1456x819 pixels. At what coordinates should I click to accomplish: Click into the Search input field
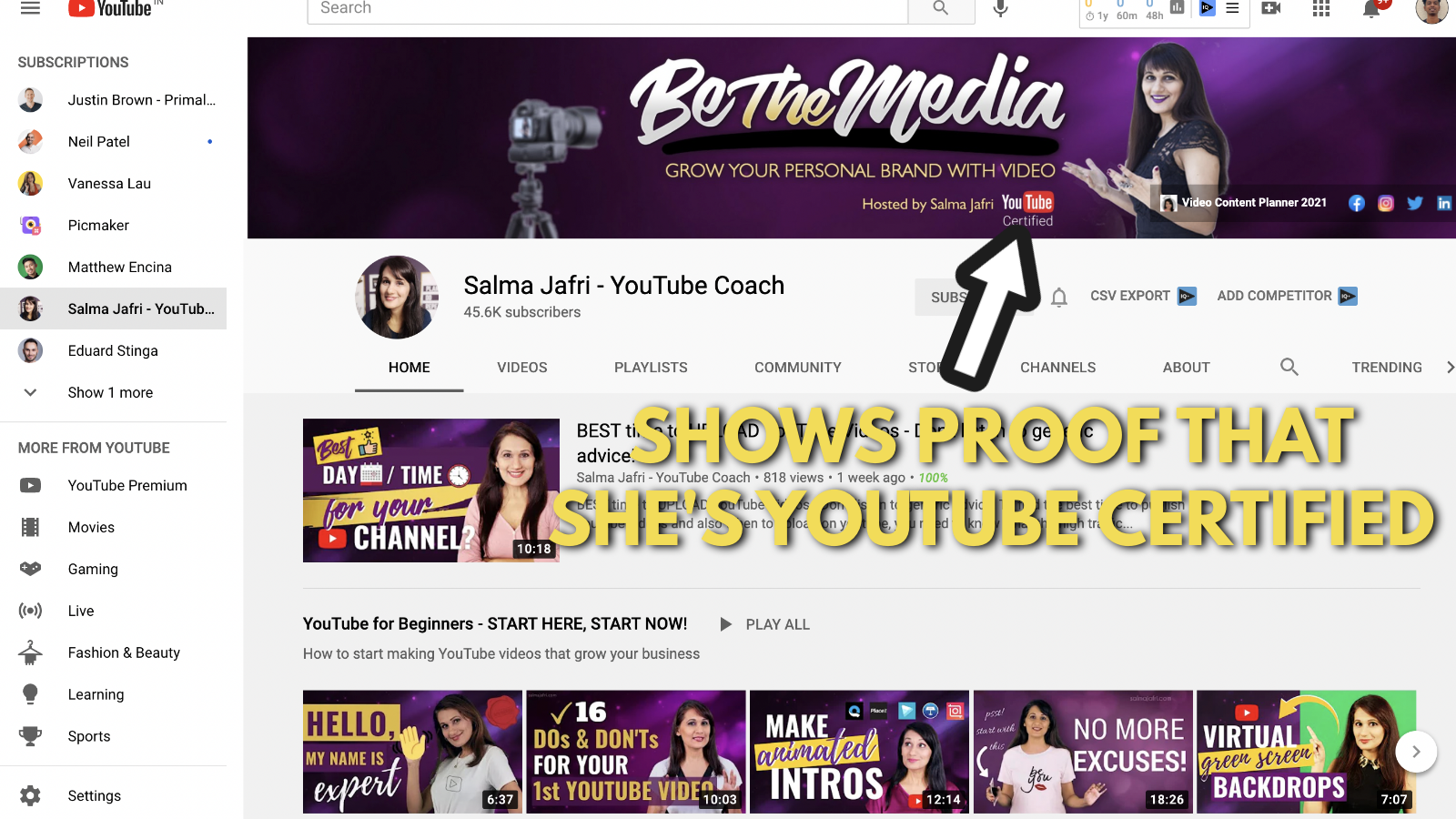point(608,9)
